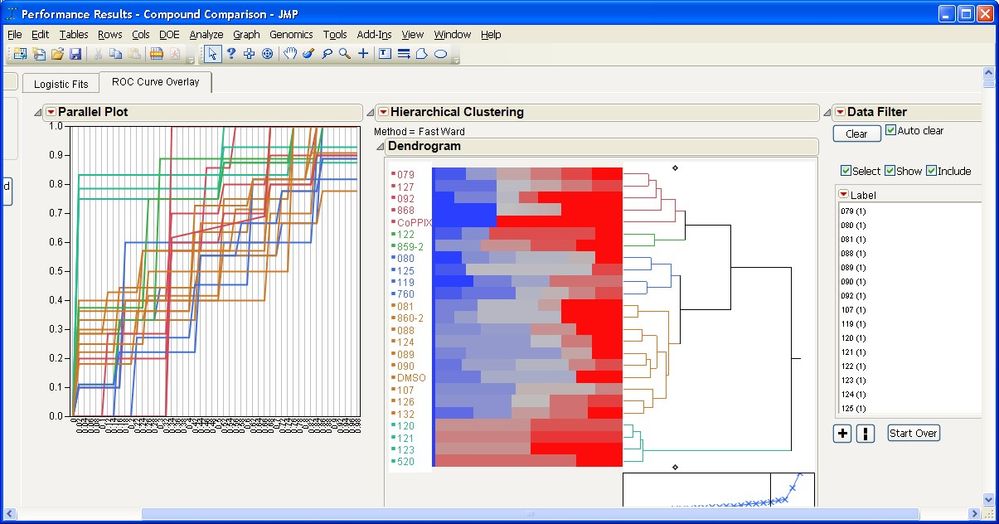Open the Parallel Plot red triangle menu
This screenshot has width=999, height=524.
(x=51, y=112)
